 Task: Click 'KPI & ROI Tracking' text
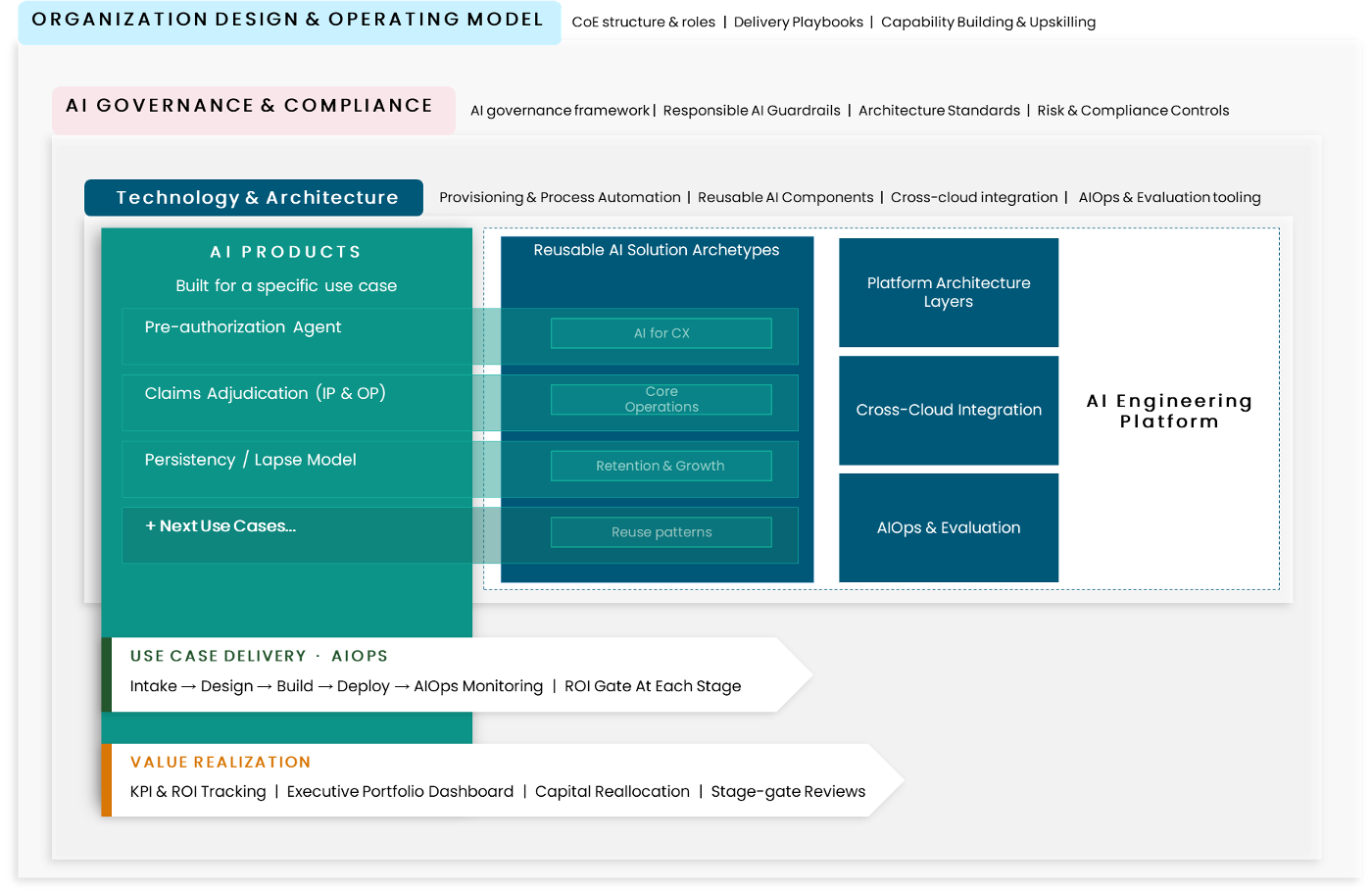coord(198,792)
